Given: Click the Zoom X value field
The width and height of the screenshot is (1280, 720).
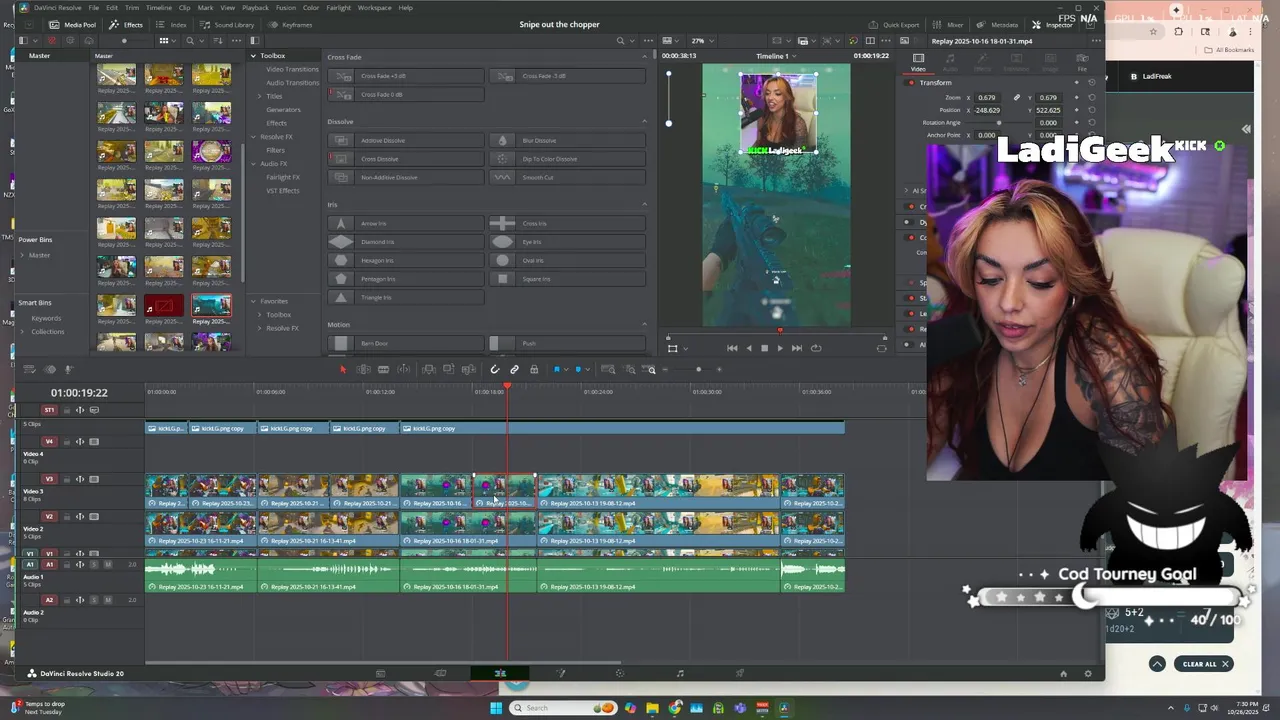Looking at the screenshot, I should click(987, 98).
